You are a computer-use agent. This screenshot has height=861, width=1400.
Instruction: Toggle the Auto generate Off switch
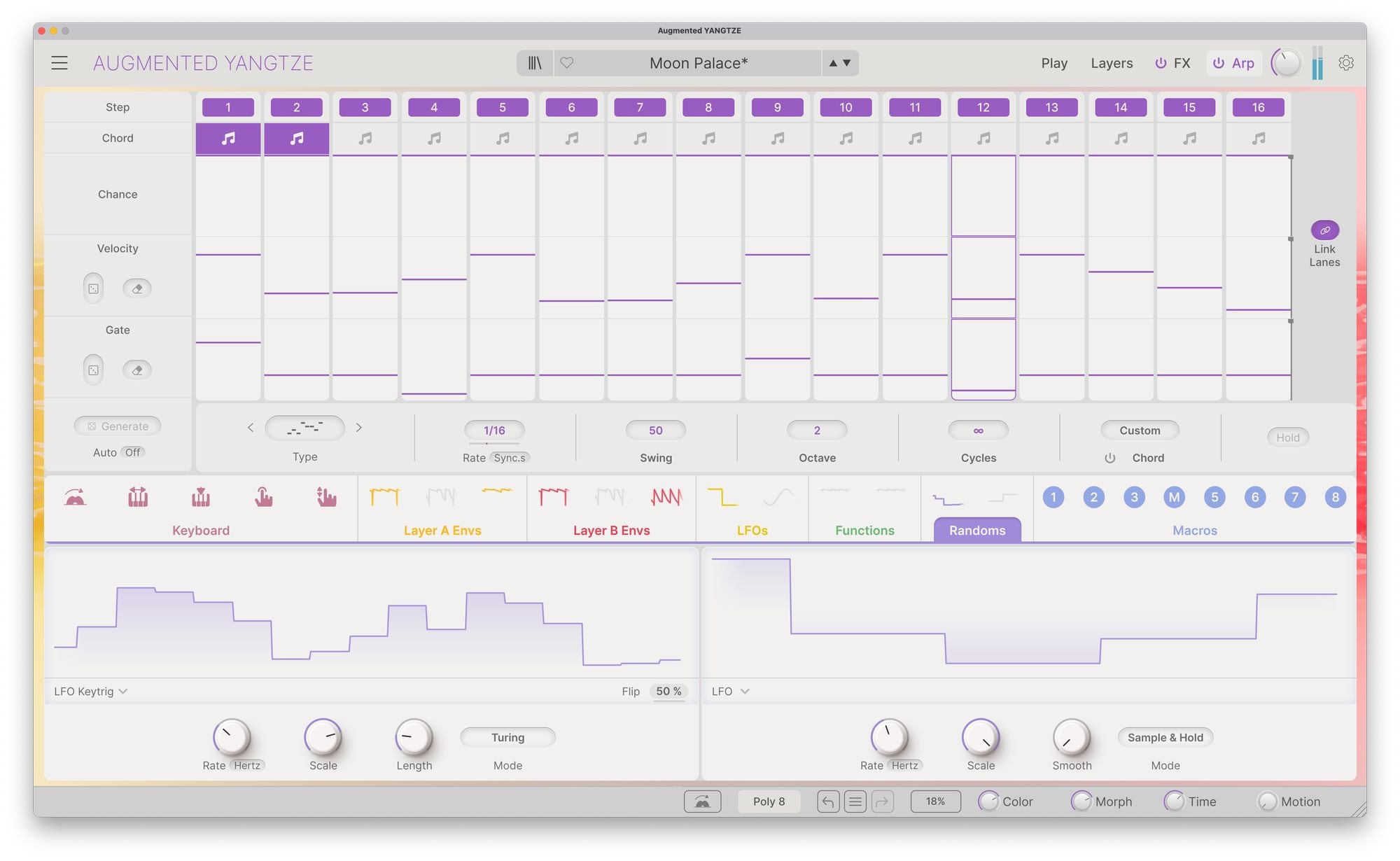click(x=132, y=452)
